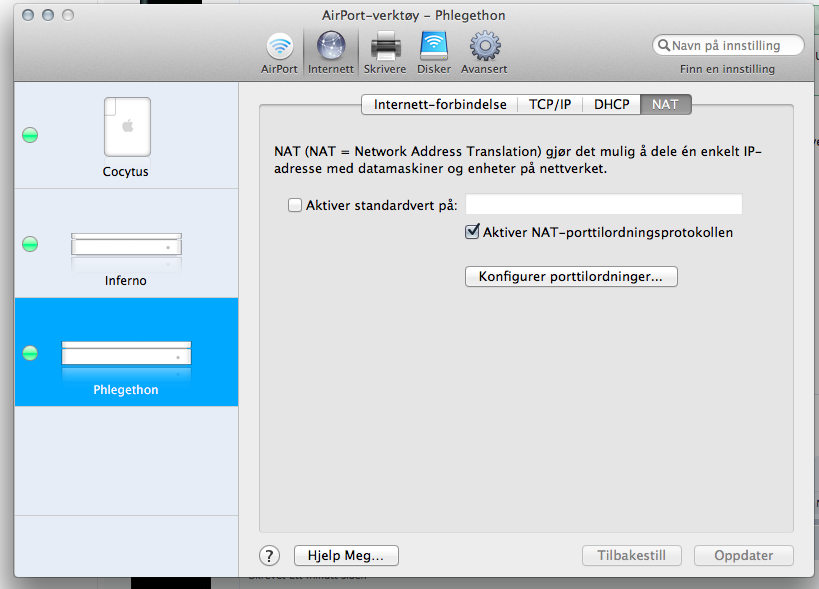Open the AirPort toolbar section
The width and height of the screenshot is (819, 589).
point(279,53)
